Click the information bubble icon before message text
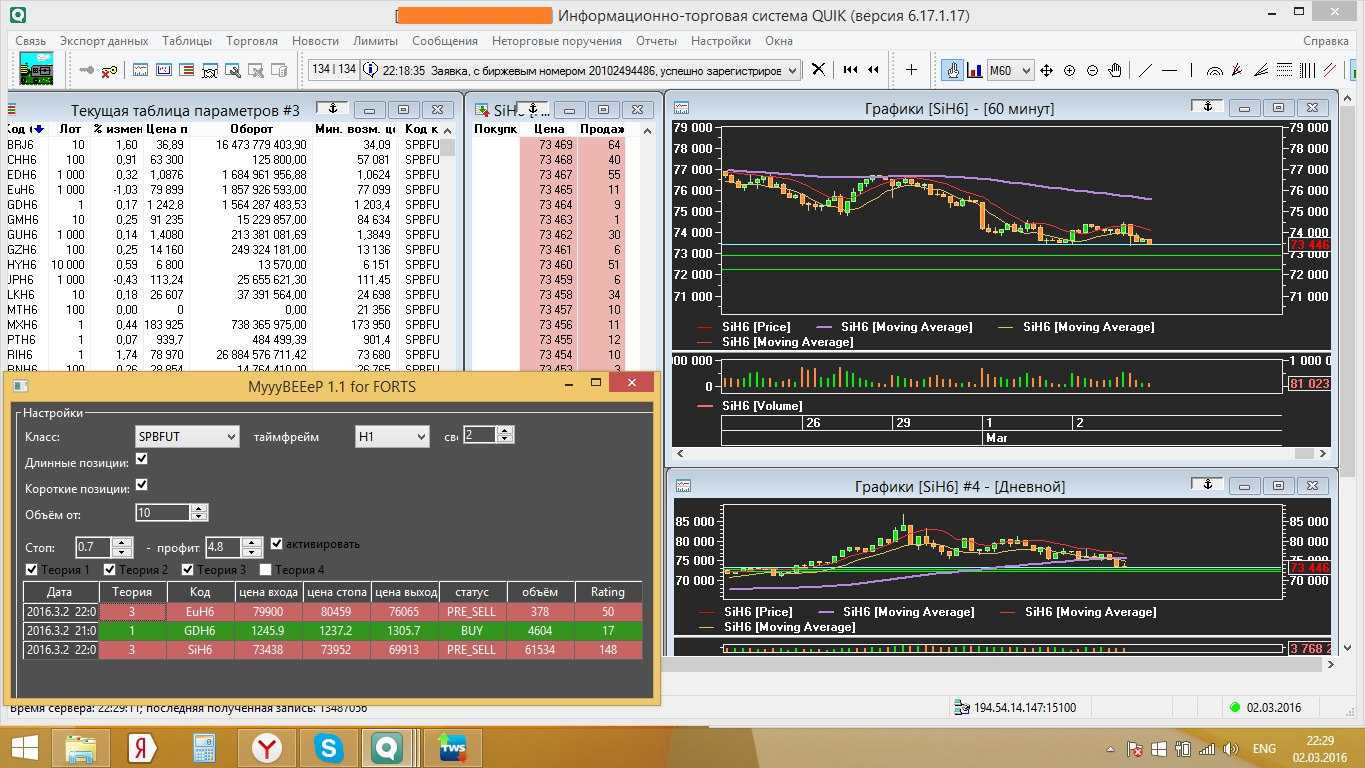The height and width of the screenshot is (768, 1365). click(370, 70)
